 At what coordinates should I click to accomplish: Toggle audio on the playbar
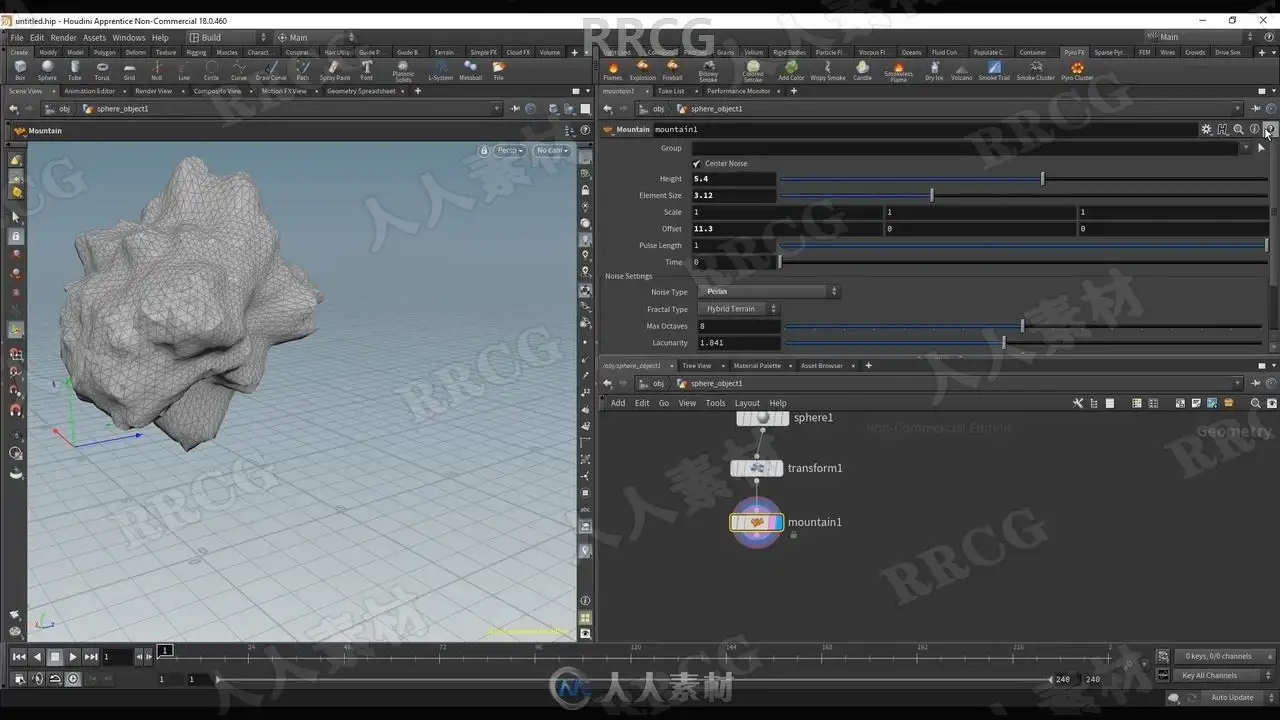pyautogui.click(x=38, y=679)
